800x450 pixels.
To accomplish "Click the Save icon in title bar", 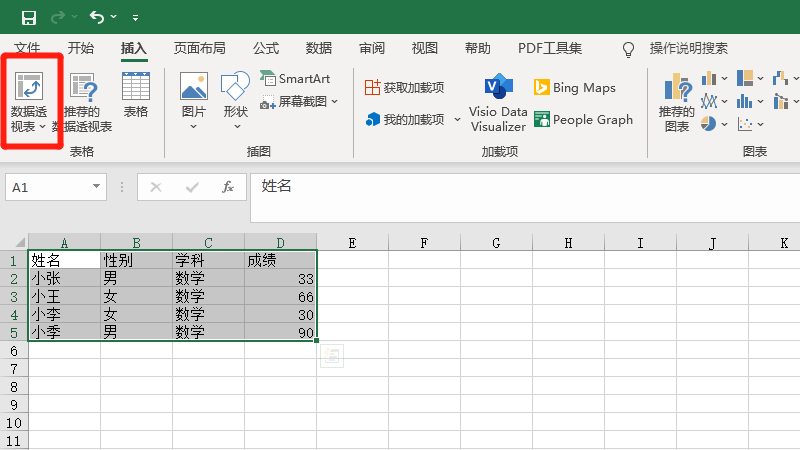I will [29, 17].
